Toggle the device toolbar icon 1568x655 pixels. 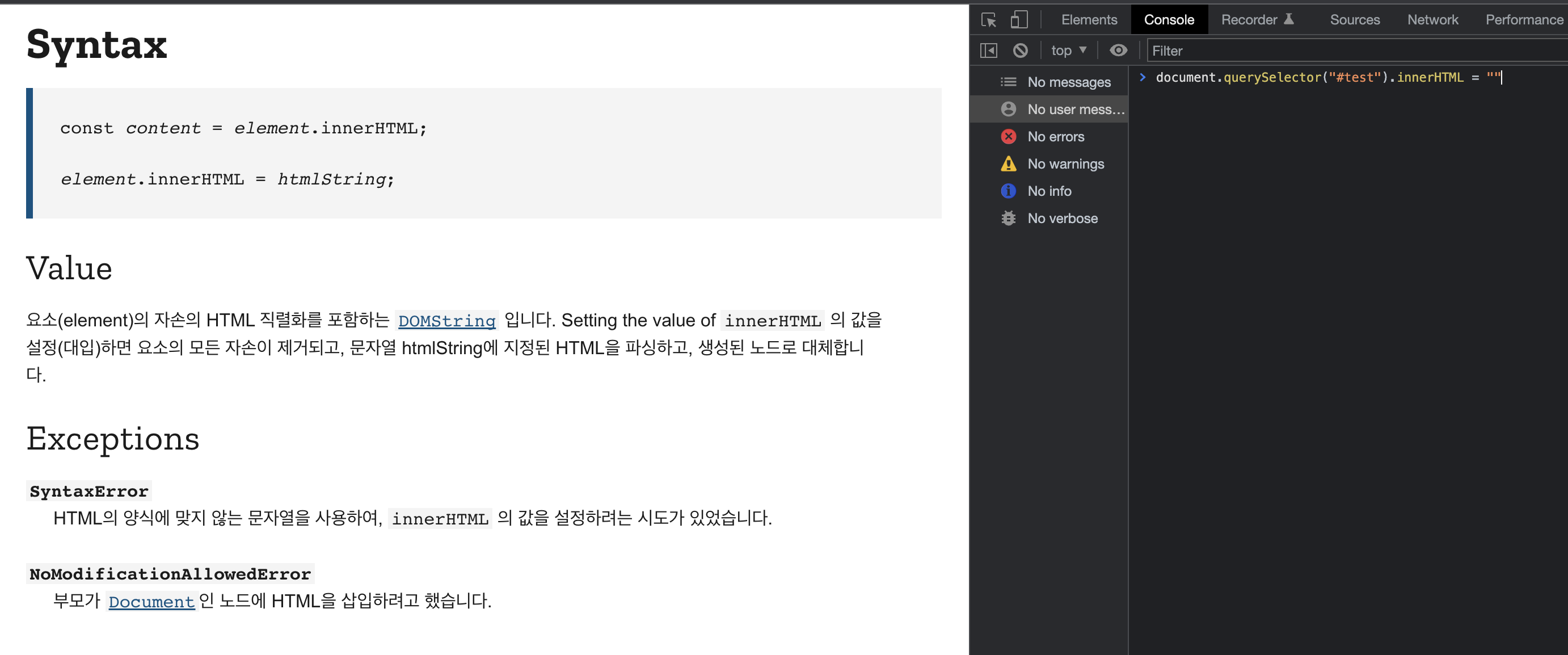coord(1019,20)
